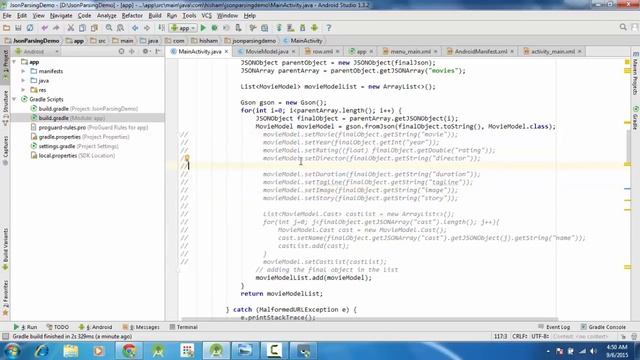The width and height of the screenshot is (640, 360).
Task: Click the Synchronize toolbar icon
Action: point(30,28)
